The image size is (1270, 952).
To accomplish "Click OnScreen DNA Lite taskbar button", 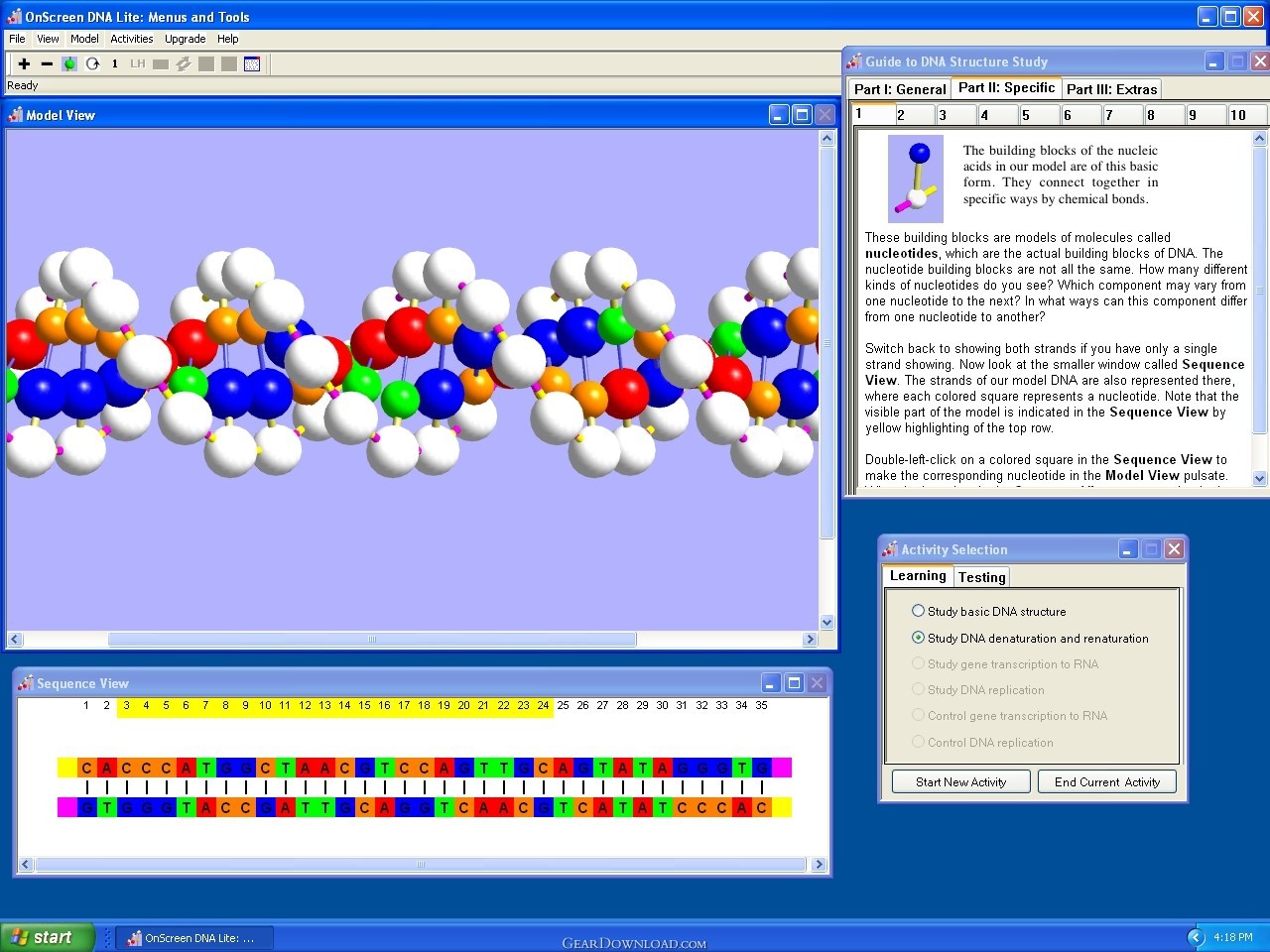I will click(195, 937).
